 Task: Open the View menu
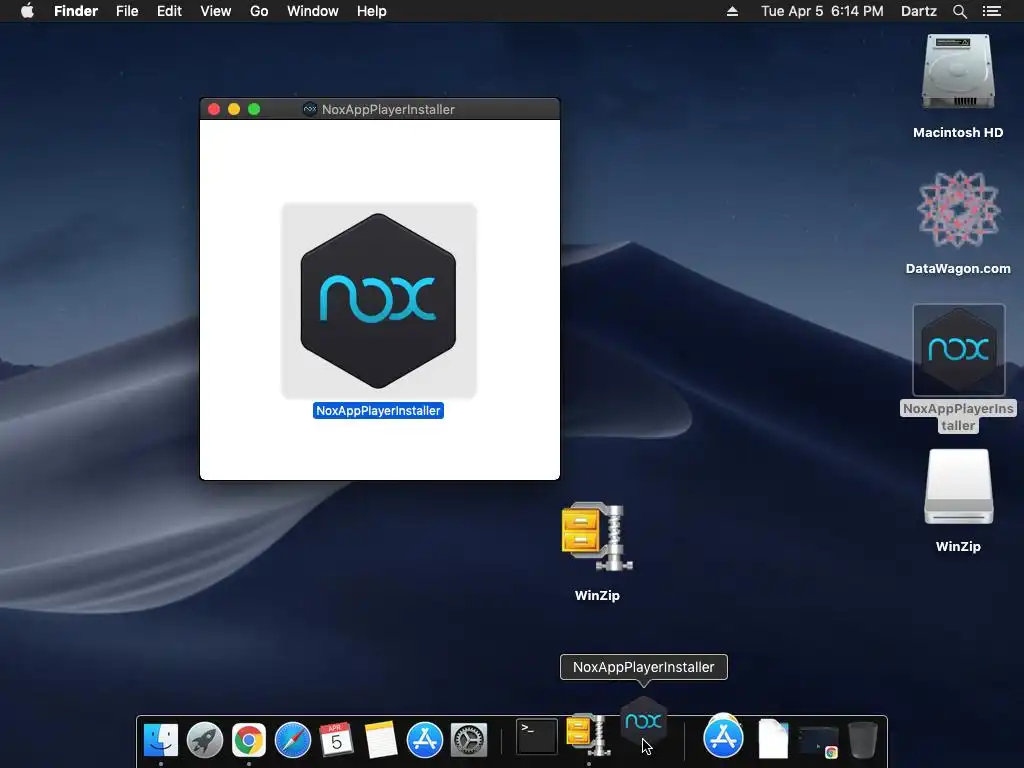(216, 11)
